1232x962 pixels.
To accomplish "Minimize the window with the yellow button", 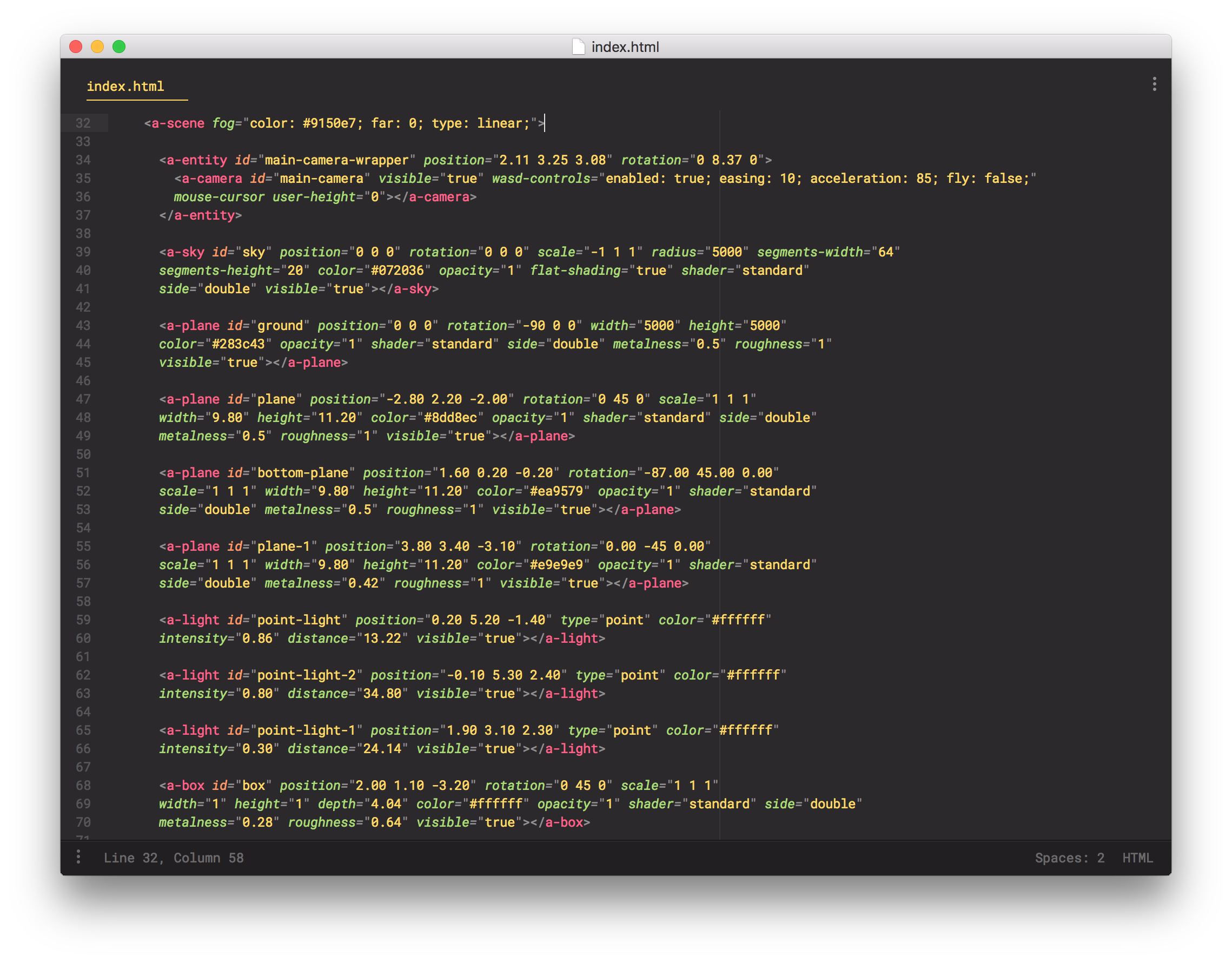I will 97,47.
